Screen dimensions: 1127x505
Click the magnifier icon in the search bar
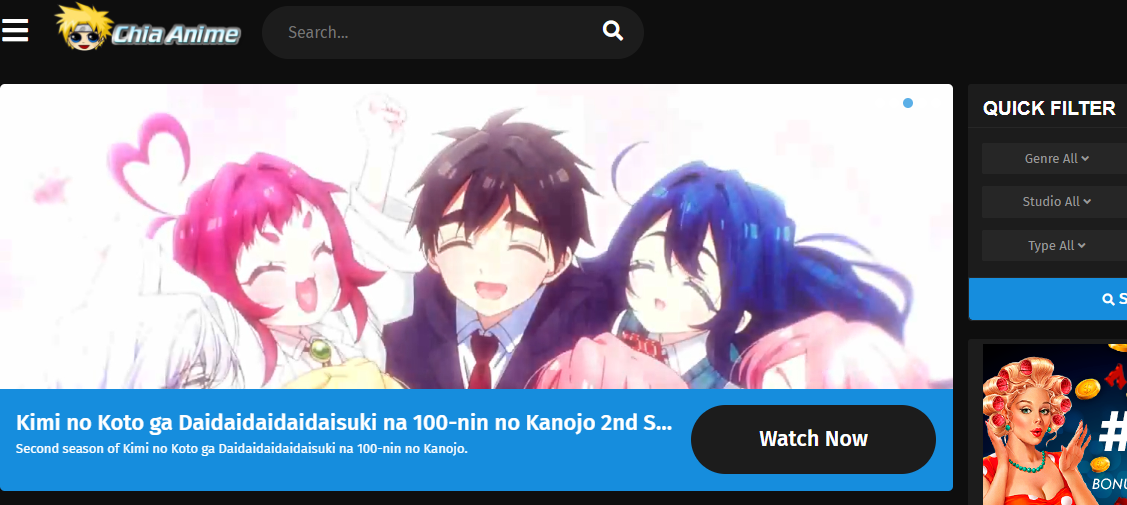(x=612, y=31)
